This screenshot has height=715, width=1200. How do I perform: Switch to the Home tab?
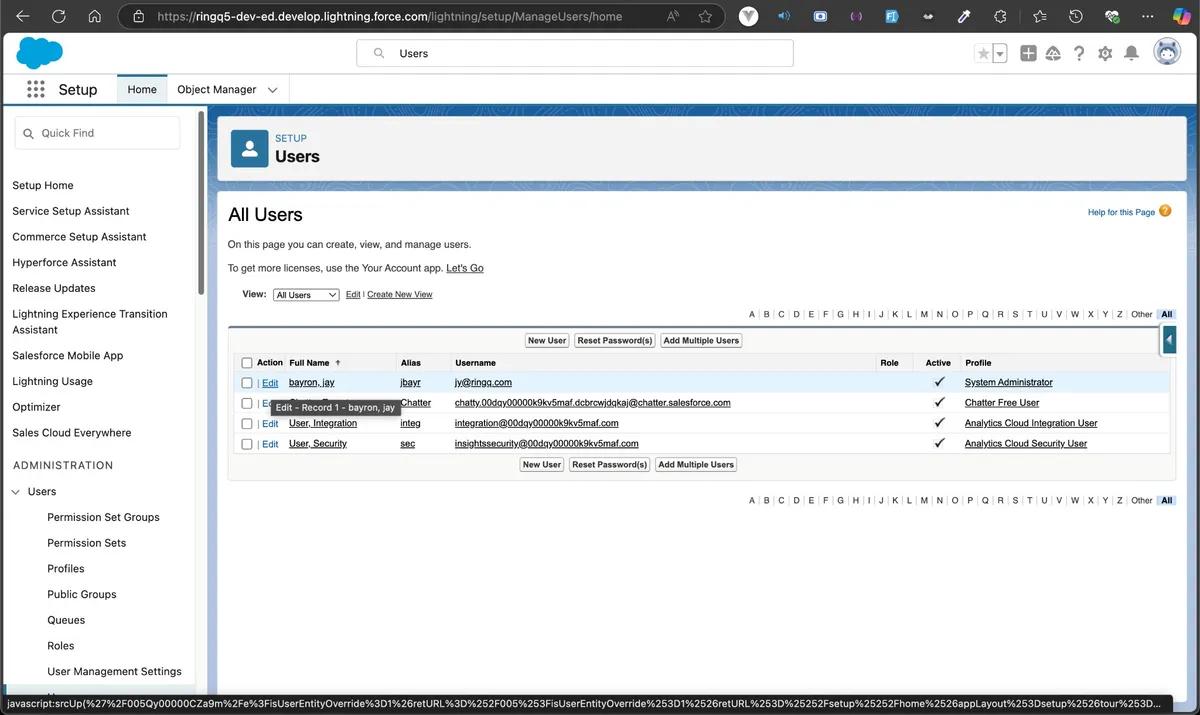pos(142,89)
